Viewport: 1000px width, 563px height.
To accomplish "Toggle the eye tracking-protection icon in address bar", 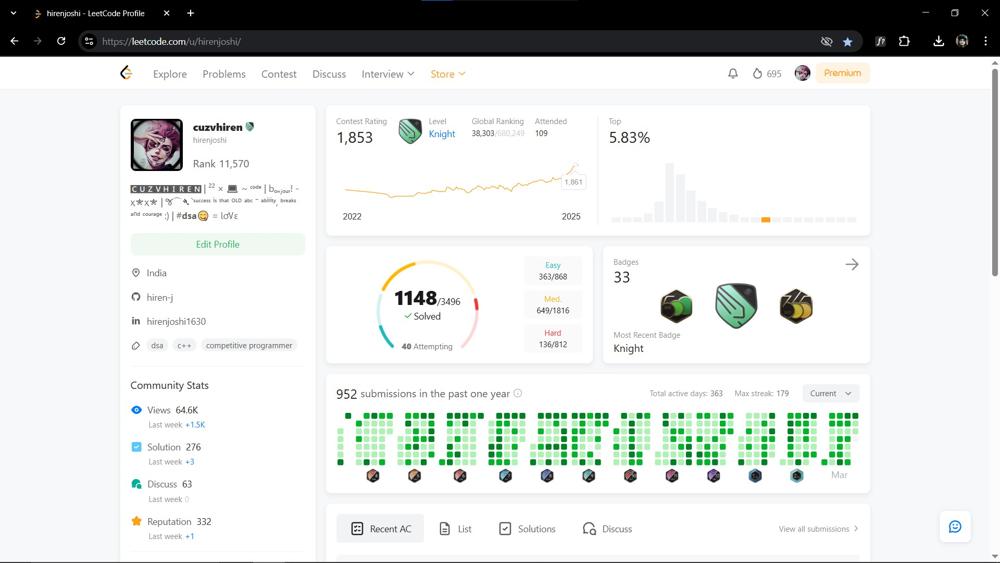I will pyautogui.click(x=826, y=41).
